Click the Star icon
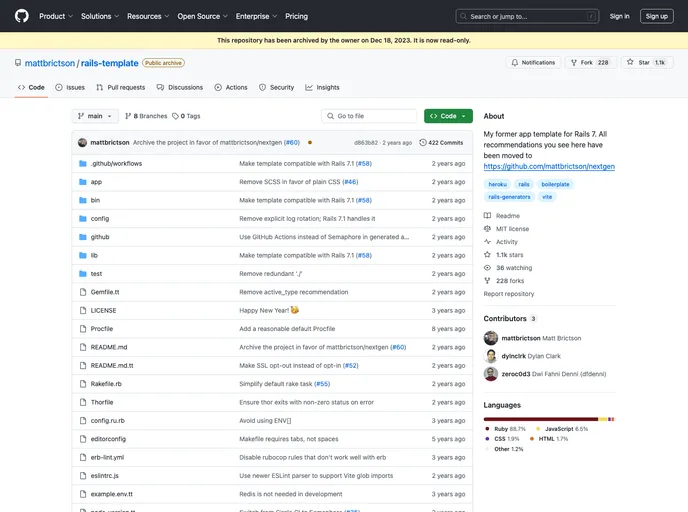The height and width of the screenshot is (512, 688). click(x=630, y=62)
